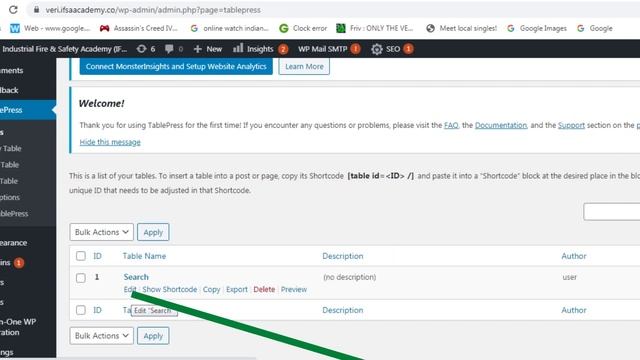The width and height of the screenshot is (640, 360).
Task: Open the Assassin's Creed IV bookmark icon
Action: point(104,28)
